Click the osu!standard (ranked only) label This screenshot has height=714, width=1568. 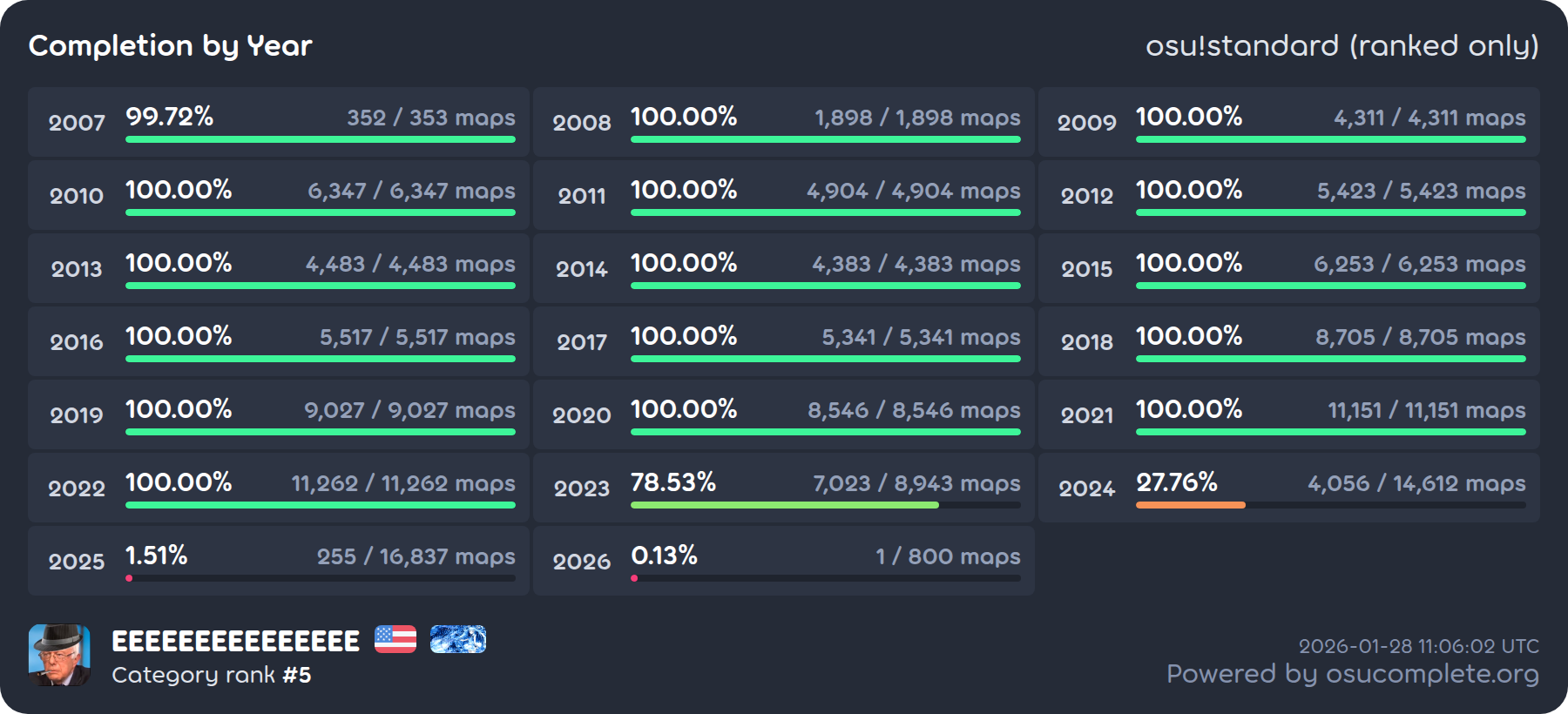(x=1342, y=45)
